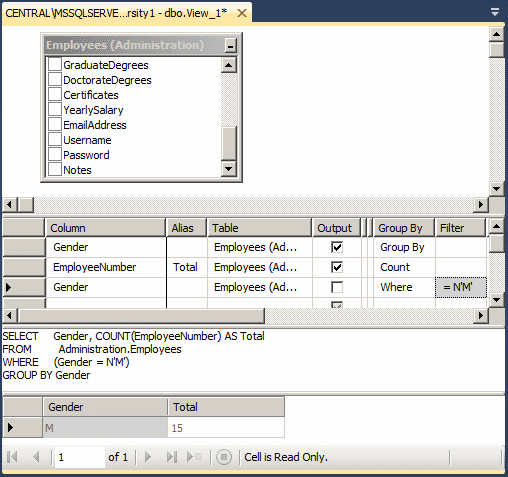This screenshot has width=508, height=477.
Task: Click the current record number field
Action: click(80, 457)
